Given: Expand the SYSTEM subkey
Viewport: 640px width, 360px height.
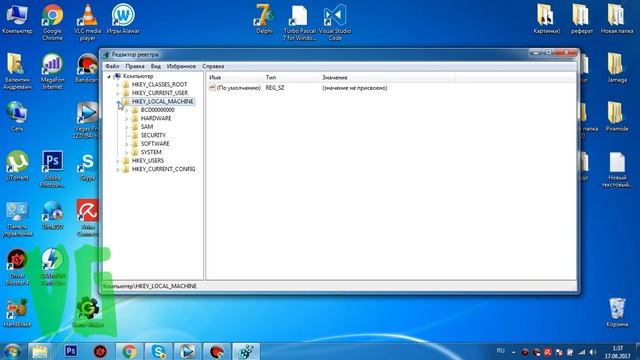Looking at the screenshot, I should (127, 152).
